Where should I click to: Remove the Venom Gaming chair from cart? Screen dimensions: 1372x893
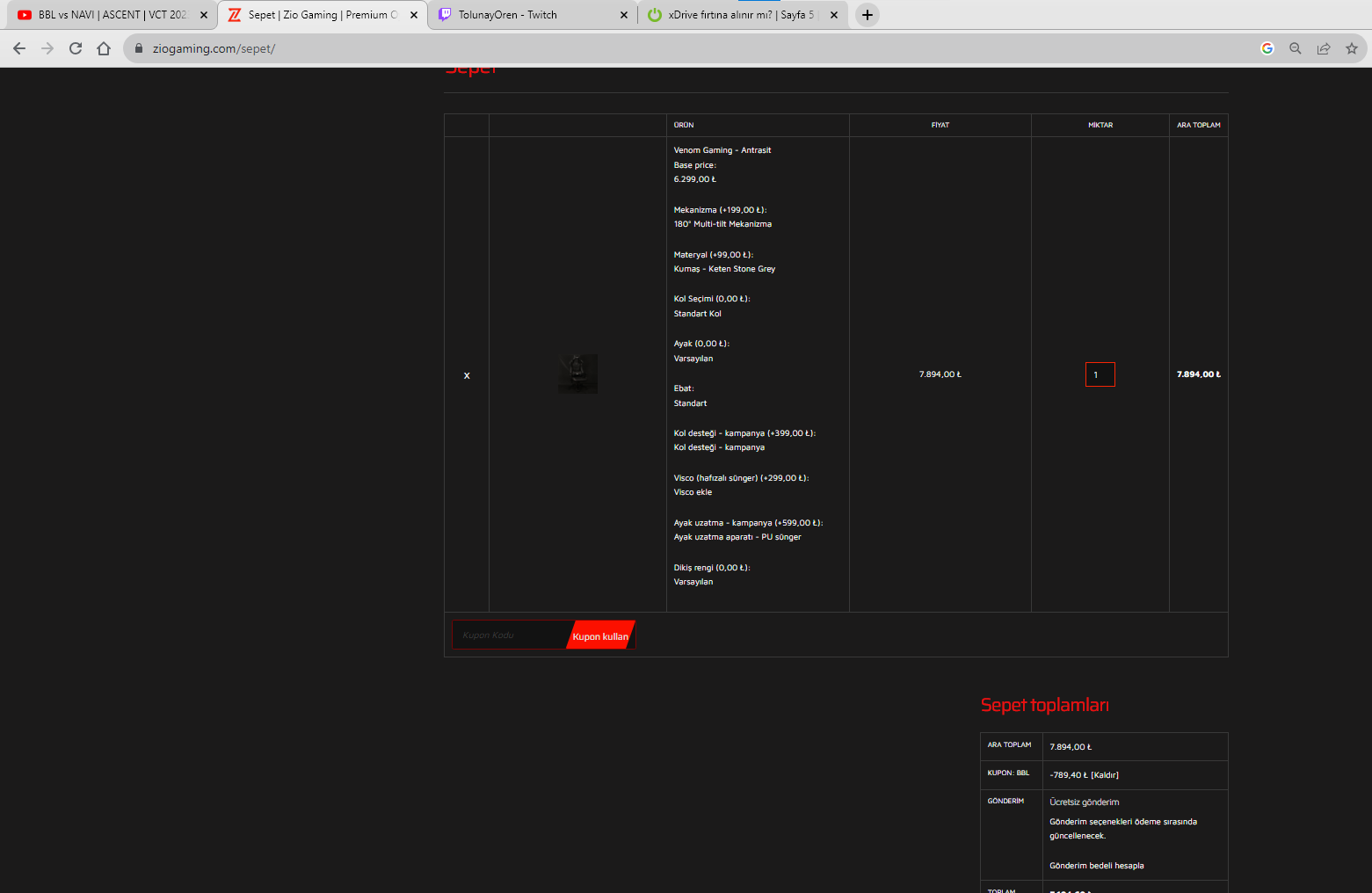[x=467, y=375]
